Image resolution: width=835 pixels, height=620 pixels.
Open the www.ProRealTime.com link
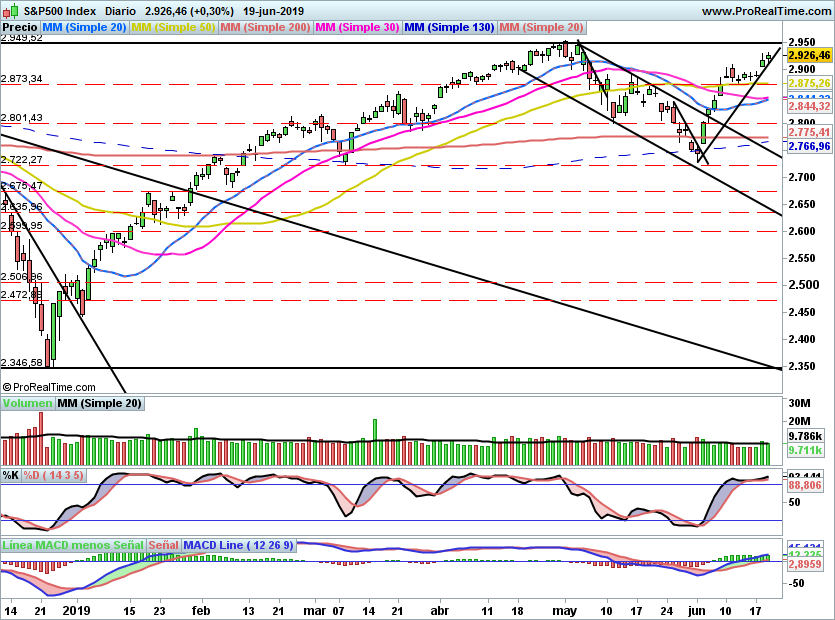768,9
